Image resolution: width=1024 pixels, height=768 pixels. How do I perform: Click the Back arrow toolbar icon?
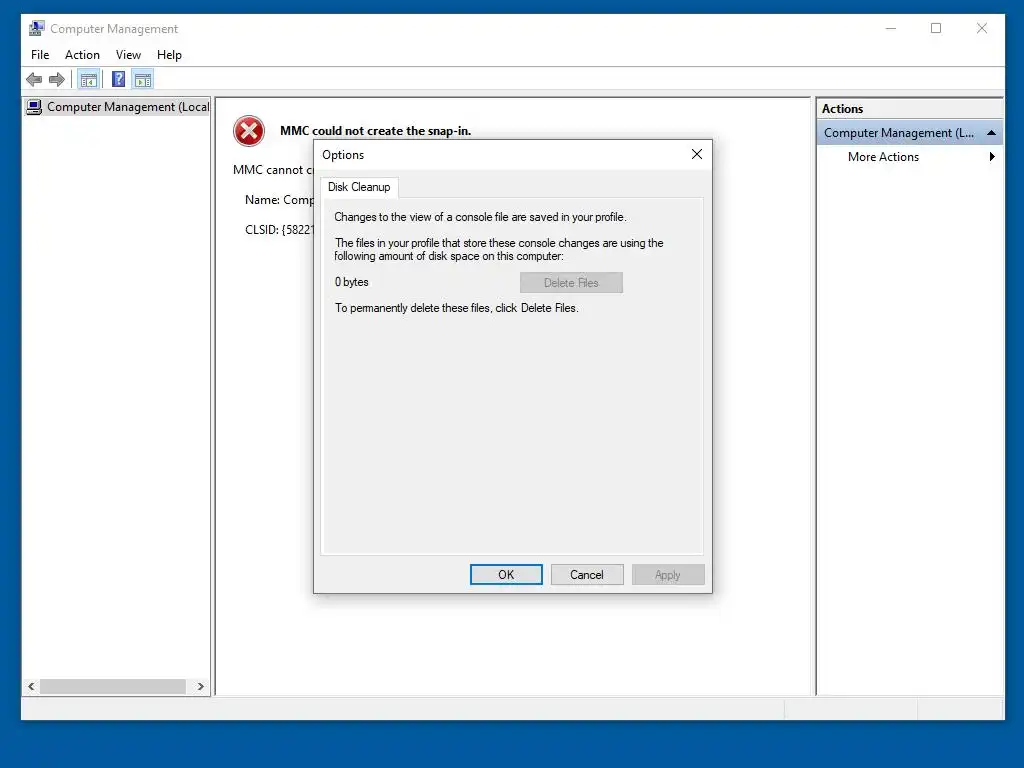[34, 80]
